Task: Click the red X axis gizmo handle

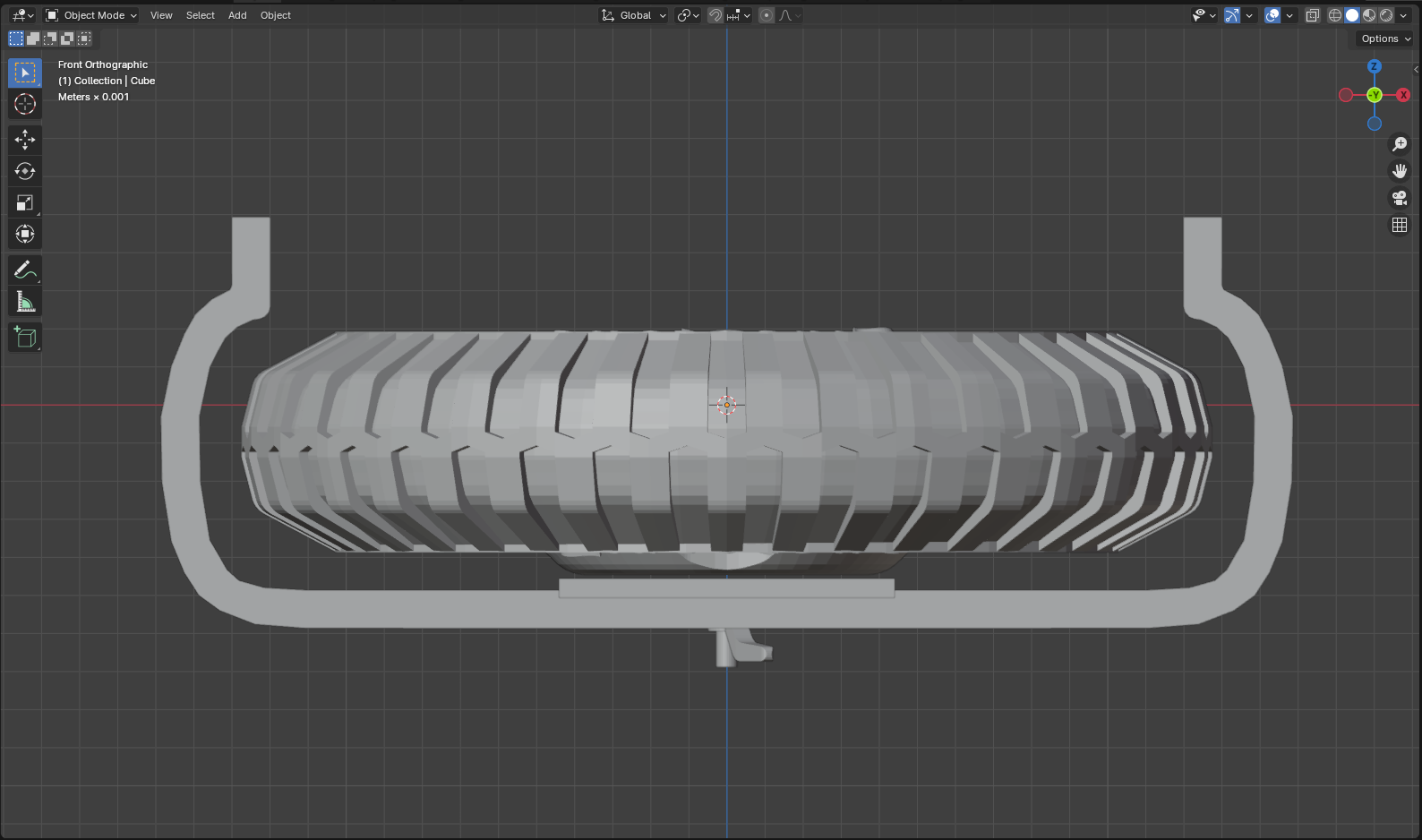Action: tap(1403, 95)
